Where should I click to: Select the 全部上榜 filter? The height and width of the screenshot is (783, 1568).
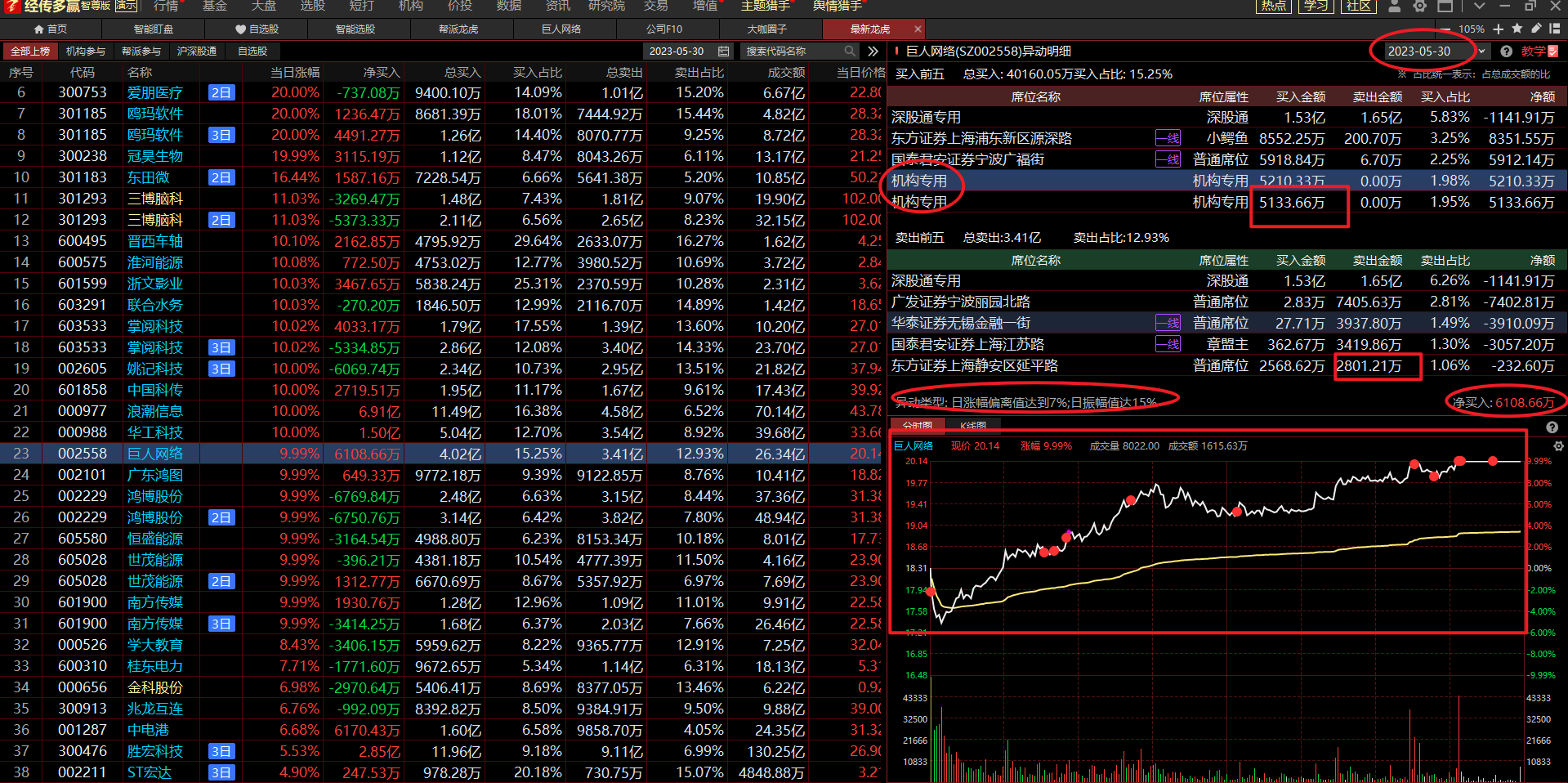coord(30,51)
